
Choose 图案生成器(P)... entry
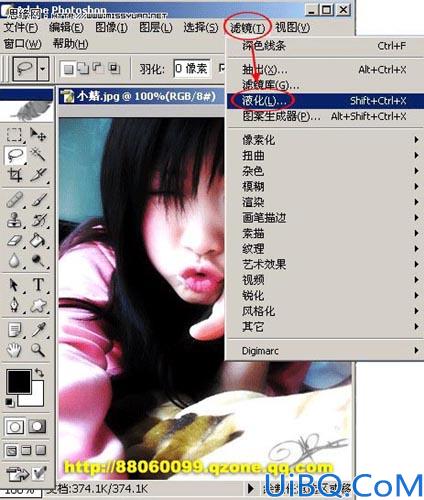tap(325, 116)
